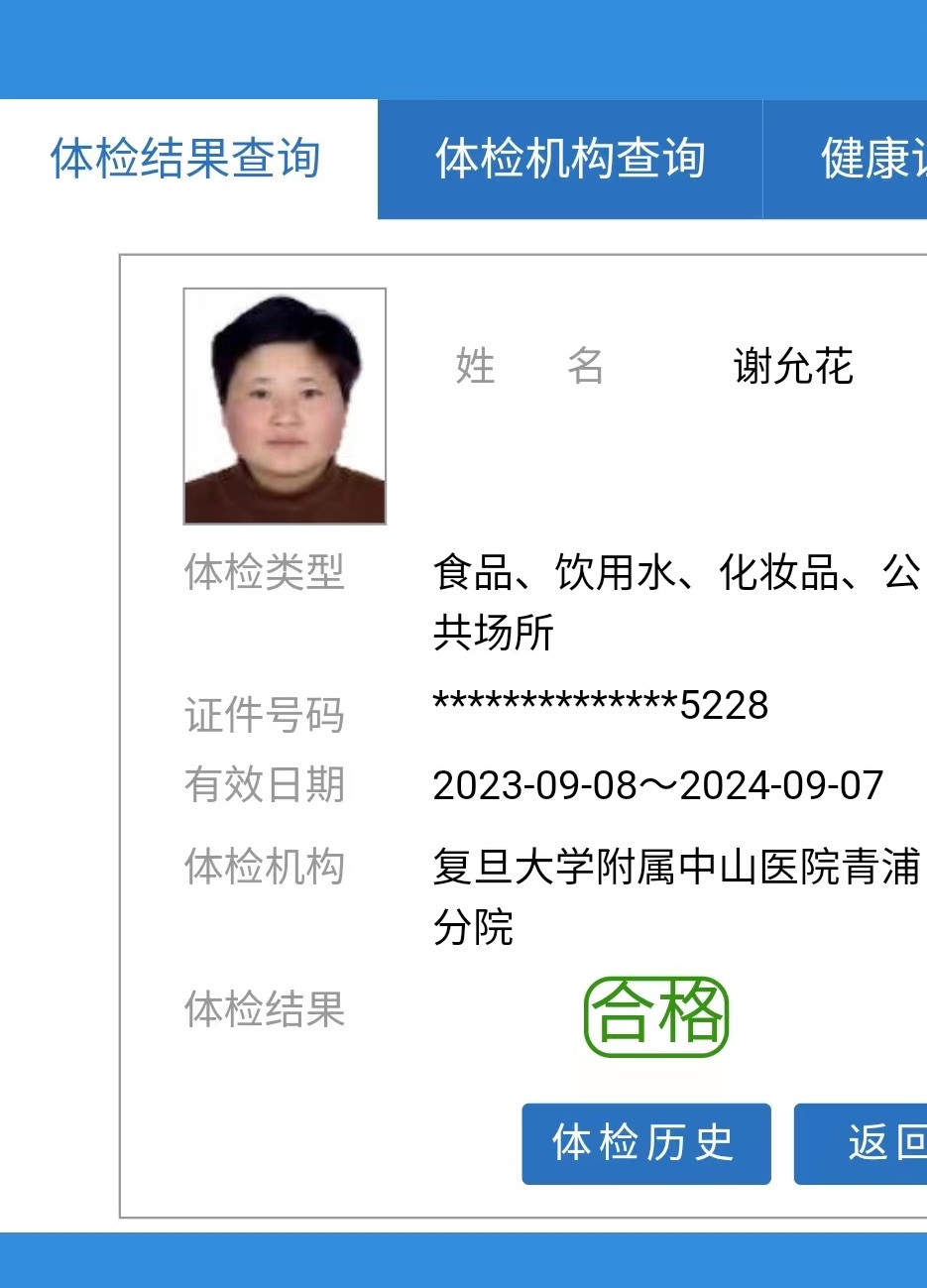Image resolution: width=927 pixels, height=1288 pixels.
Task: Click the 体检结果 field label
Action: [x=264, y=1009]
